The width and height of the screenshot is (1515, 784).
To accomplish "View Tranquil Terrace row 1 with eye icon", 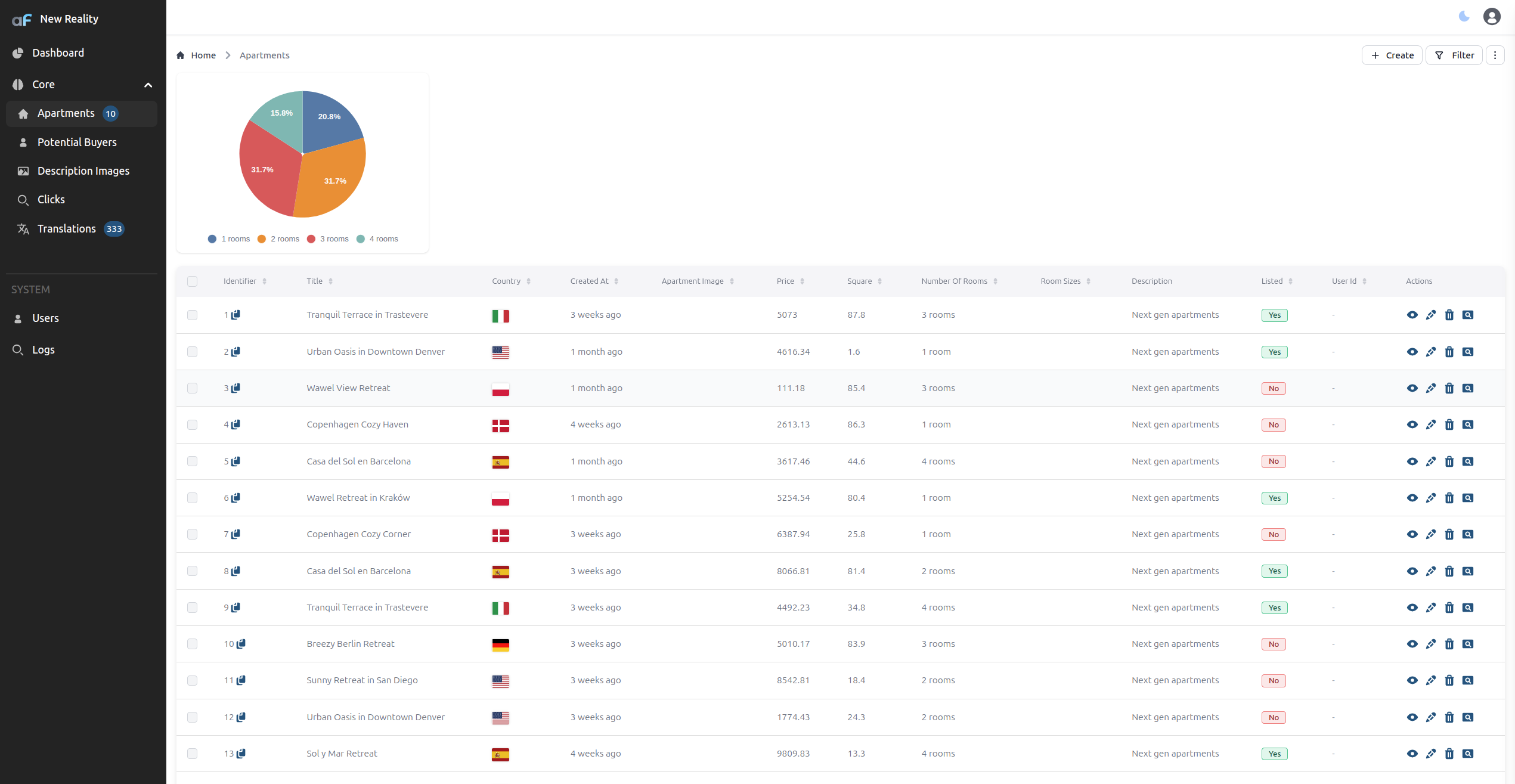I will click(x=1412, y=315).
